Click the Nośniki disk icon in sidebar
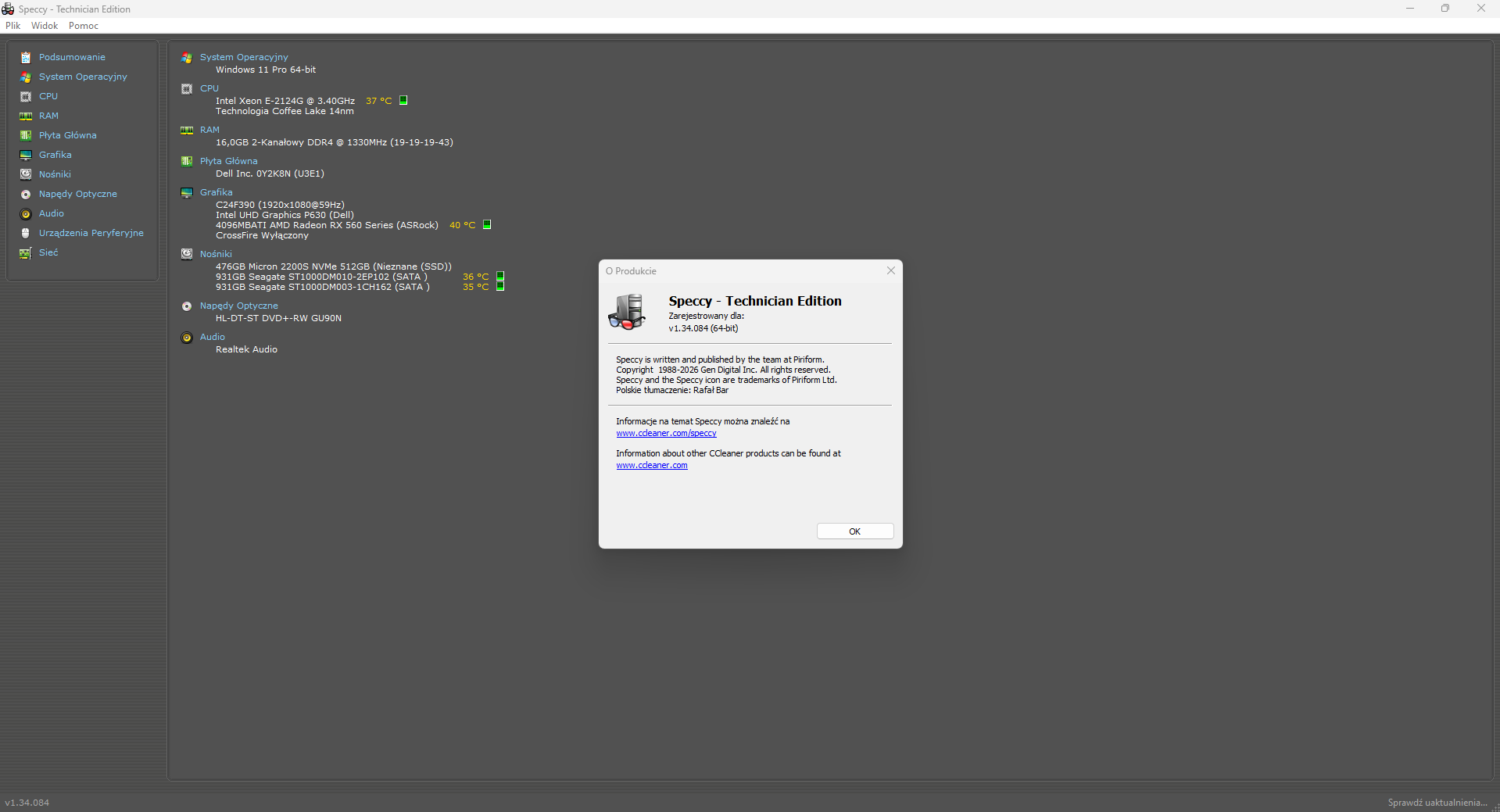Viewport: 1500px width, 812px height. click(x=26, y=174)
